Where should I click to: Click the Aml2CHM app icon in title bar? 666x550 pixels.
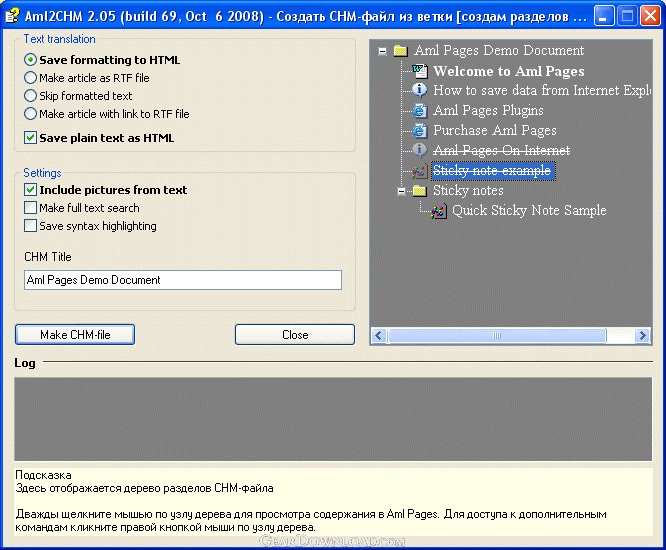pyautogui.click(x=12, y=16)
